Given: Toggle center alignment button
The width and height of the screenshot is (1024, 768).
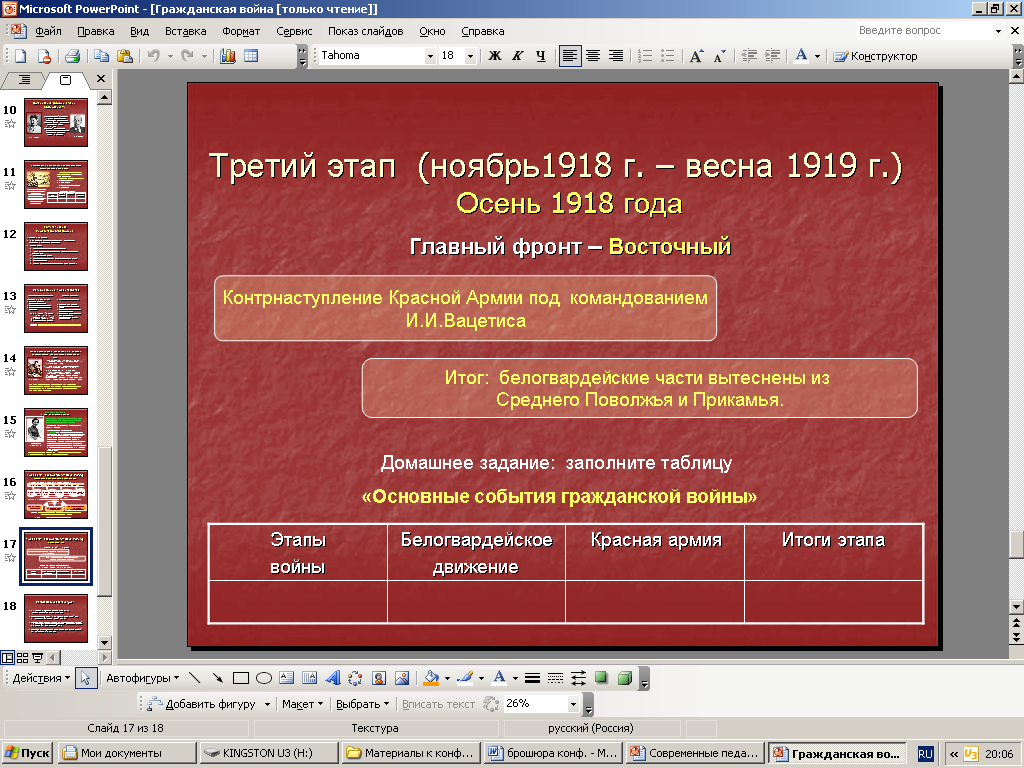Looking at the screenshot, I should (x=593, y=56).
